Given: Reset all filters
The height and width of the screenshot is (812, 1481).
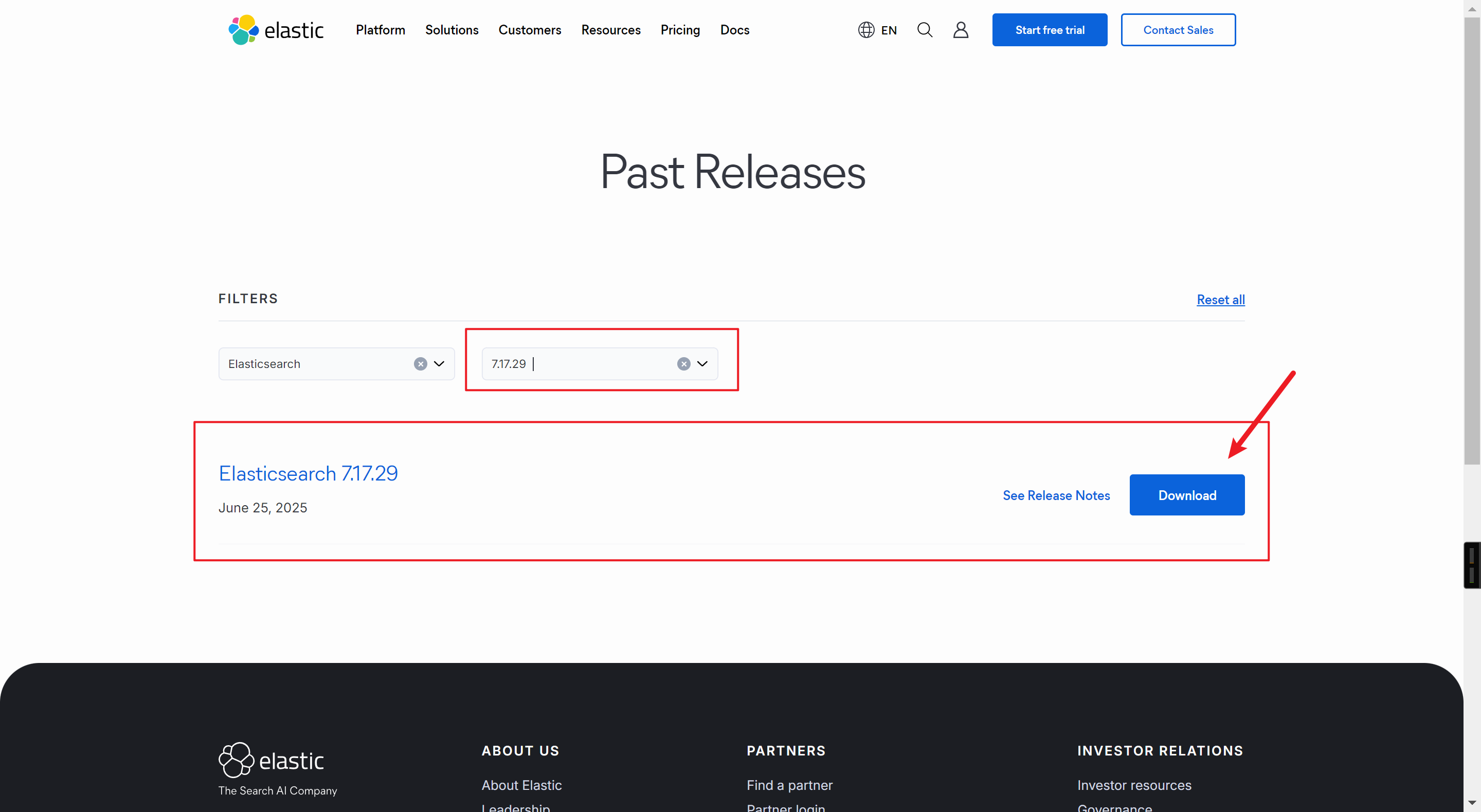Looking at the screenshot, I should pyautogui.click(x=1220, y=300).
